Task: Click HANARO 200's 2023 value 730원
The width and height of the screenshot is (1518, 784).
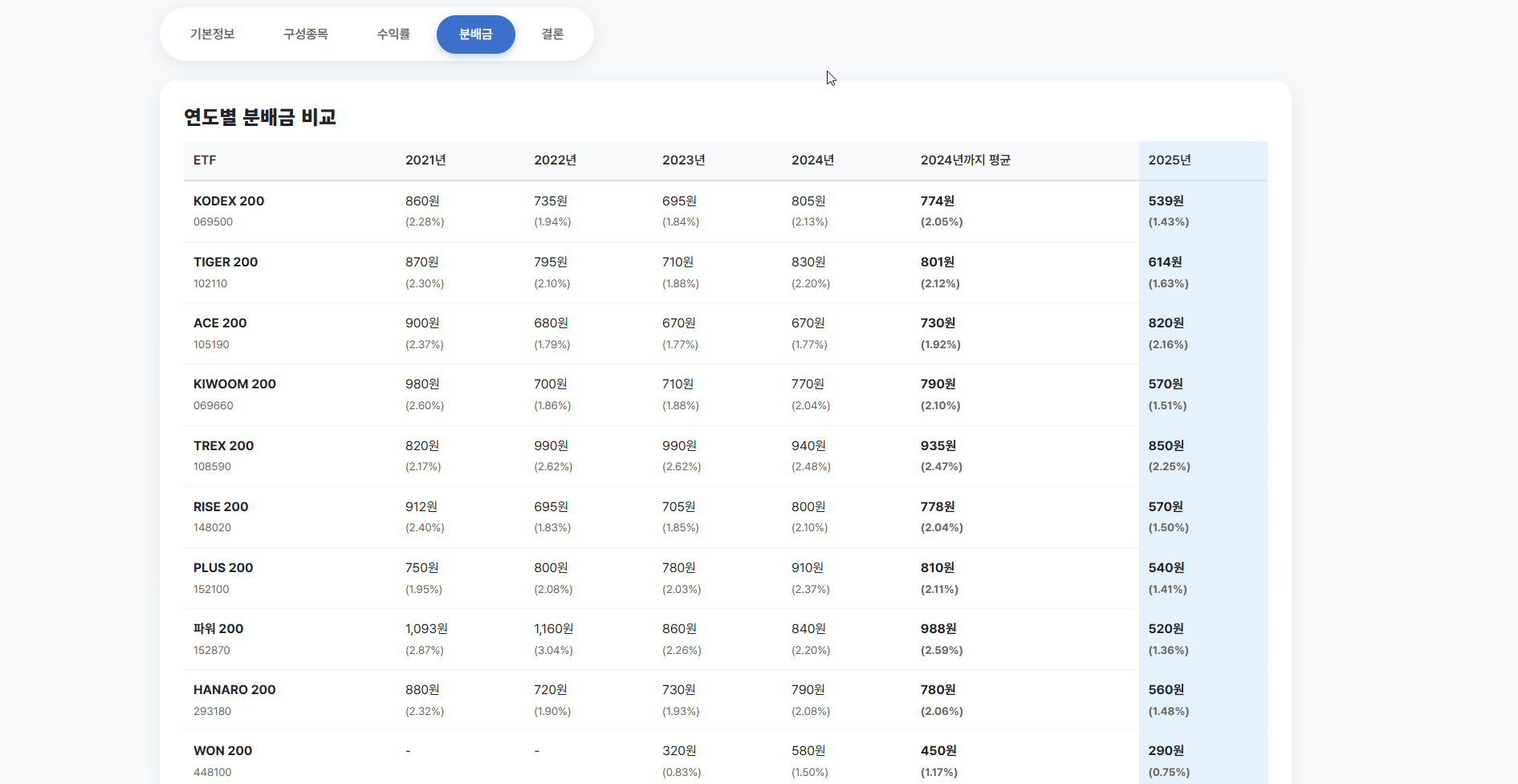Action: (x=679, y=690)
